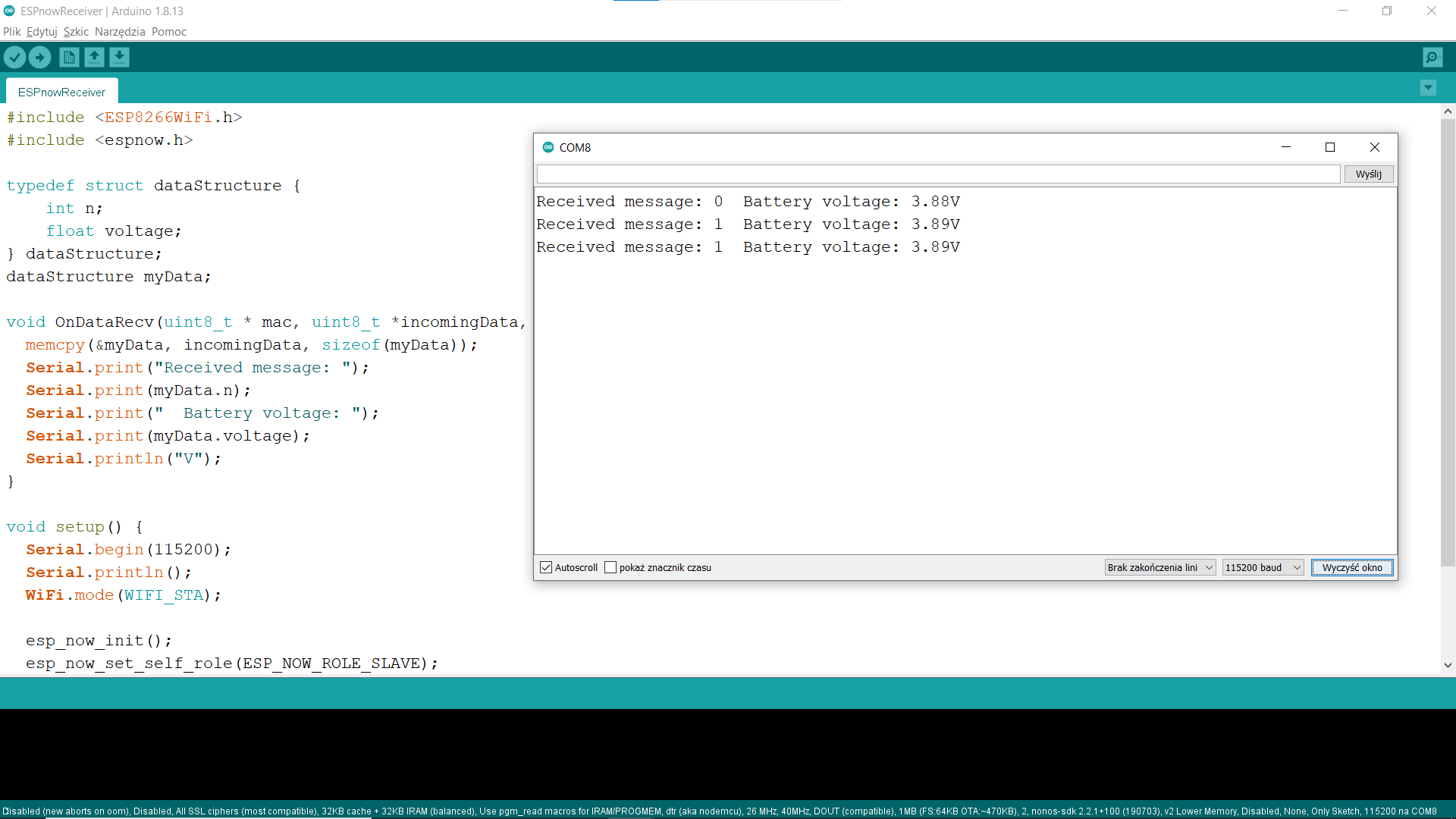Open the 115200 baud rate dropdown
Image resolution: width=1456 pixels, height=819 pixels.
click(x=1263, y=567)
